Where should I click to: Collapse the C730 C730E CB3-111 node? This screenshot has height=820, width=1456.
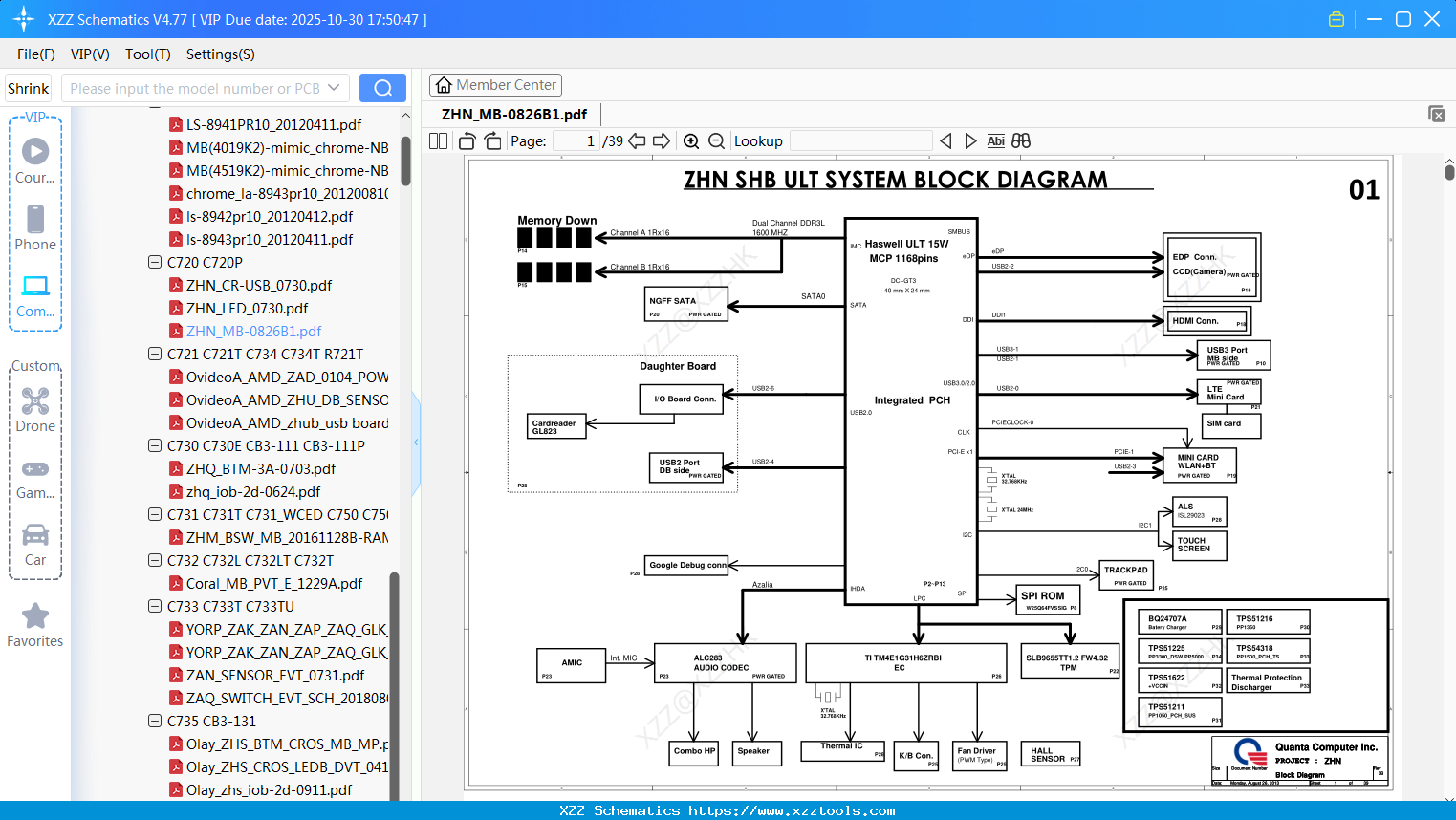(155, 445)
